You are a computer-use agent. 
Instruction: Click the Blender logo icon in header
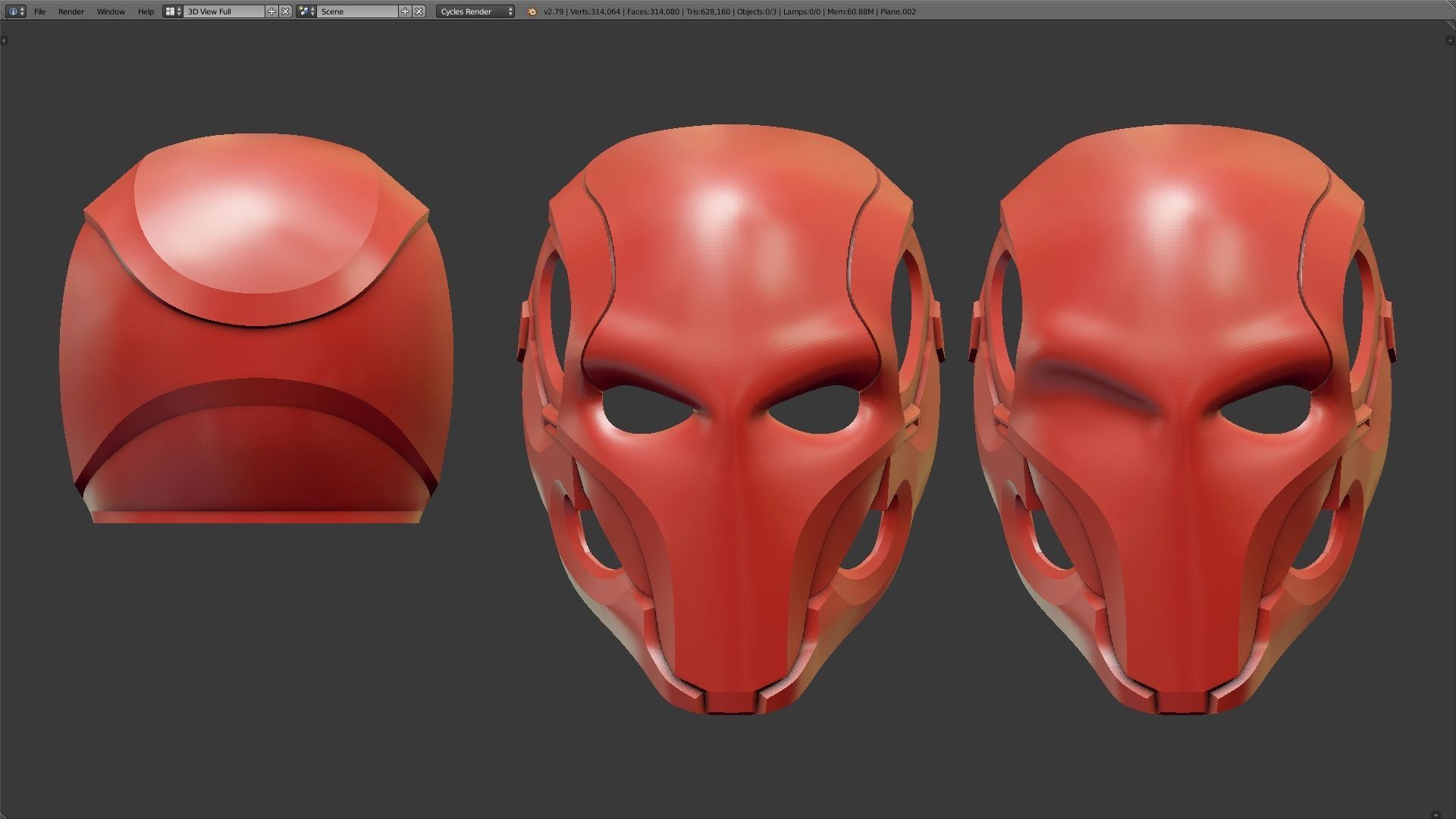pos(531,11)
